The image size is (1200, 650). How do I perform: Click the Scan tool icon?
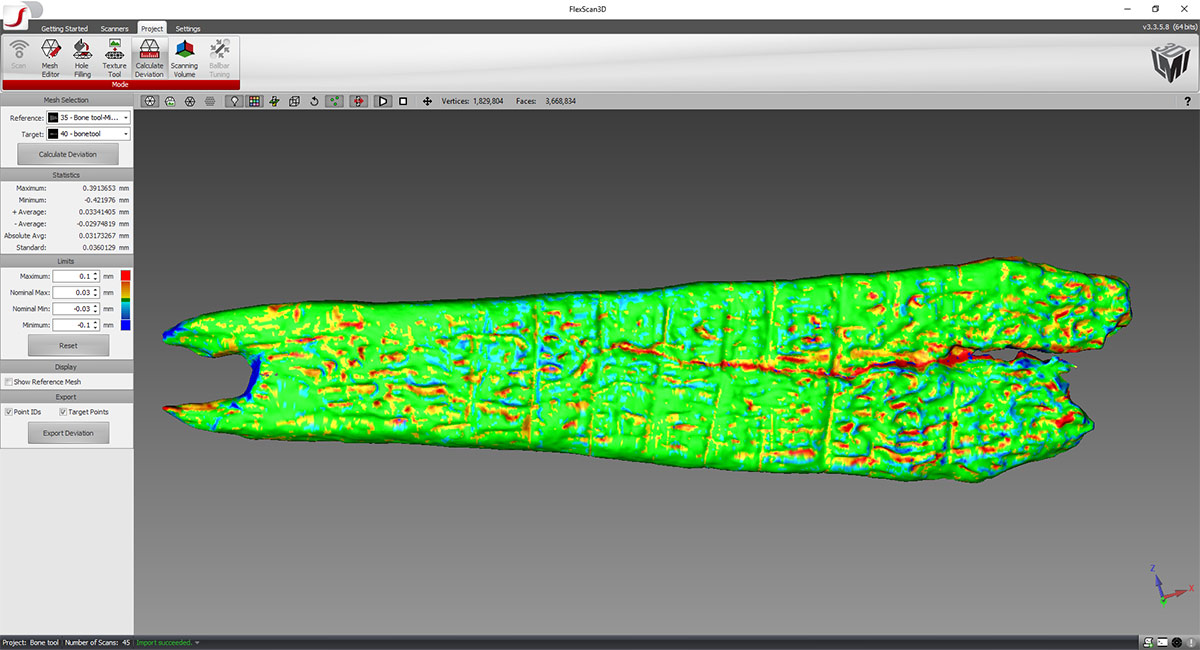[x=19, y=55]
